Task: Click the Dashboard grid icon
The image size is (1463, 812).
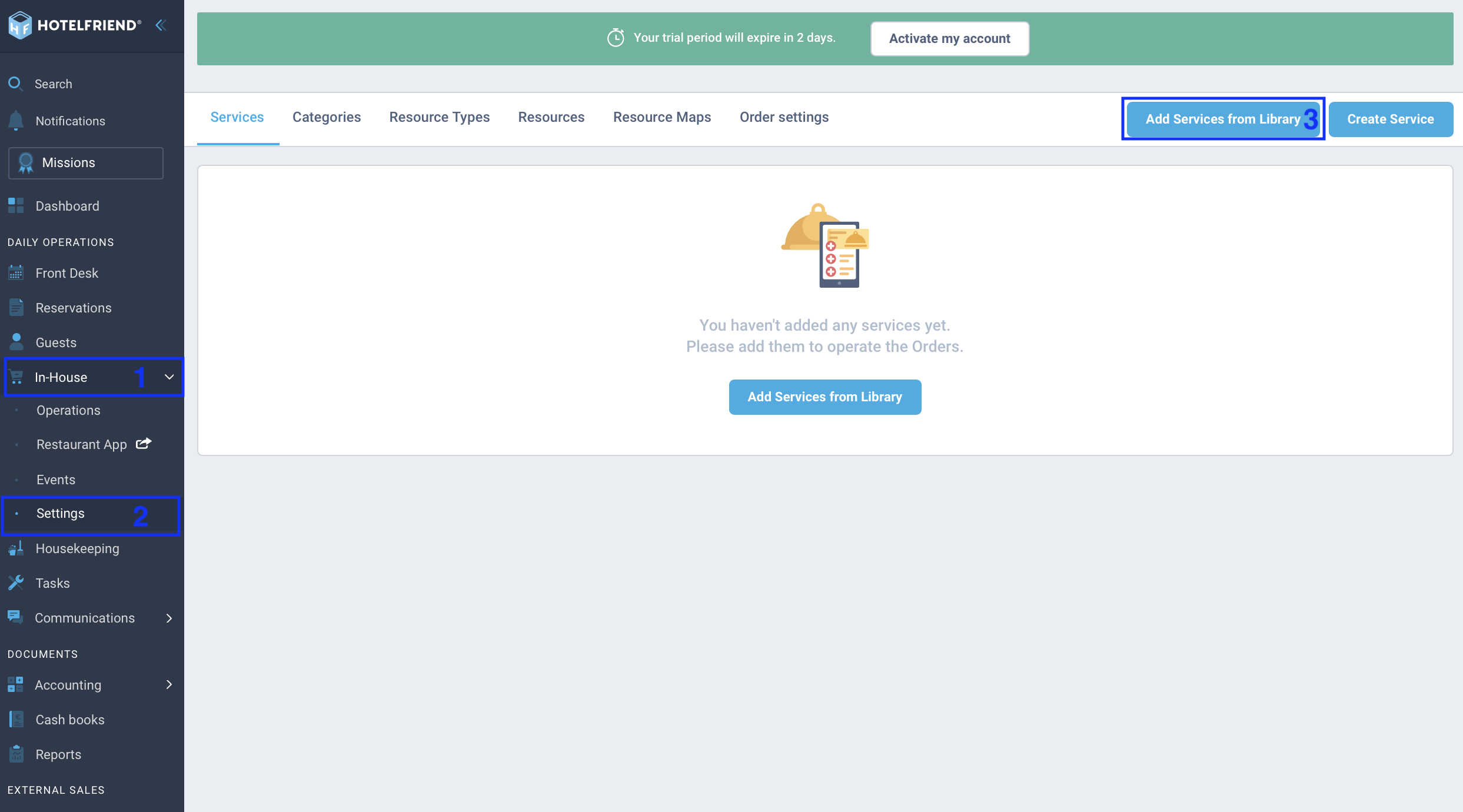Action: (x=16, y=206)
